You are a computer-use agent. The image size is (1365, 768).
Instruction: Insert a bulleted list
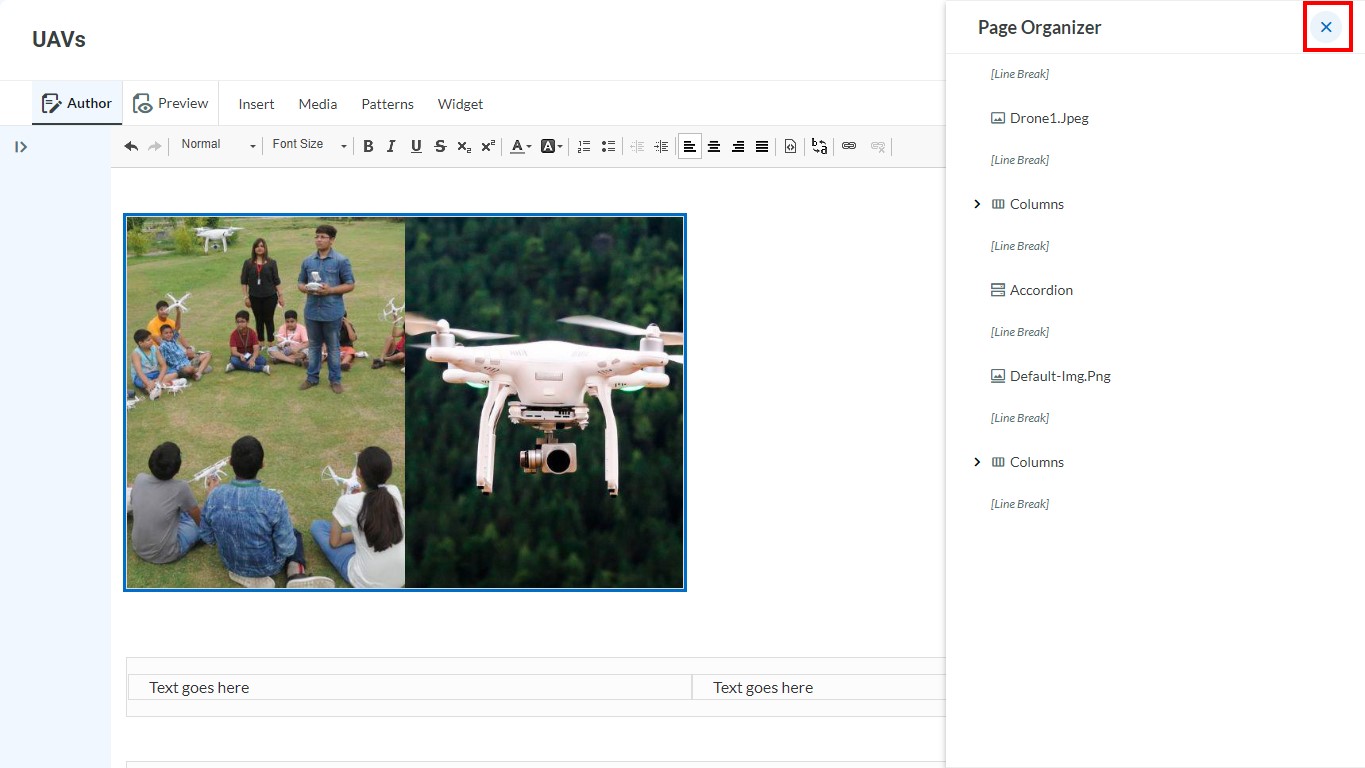(x=608, y=146)
